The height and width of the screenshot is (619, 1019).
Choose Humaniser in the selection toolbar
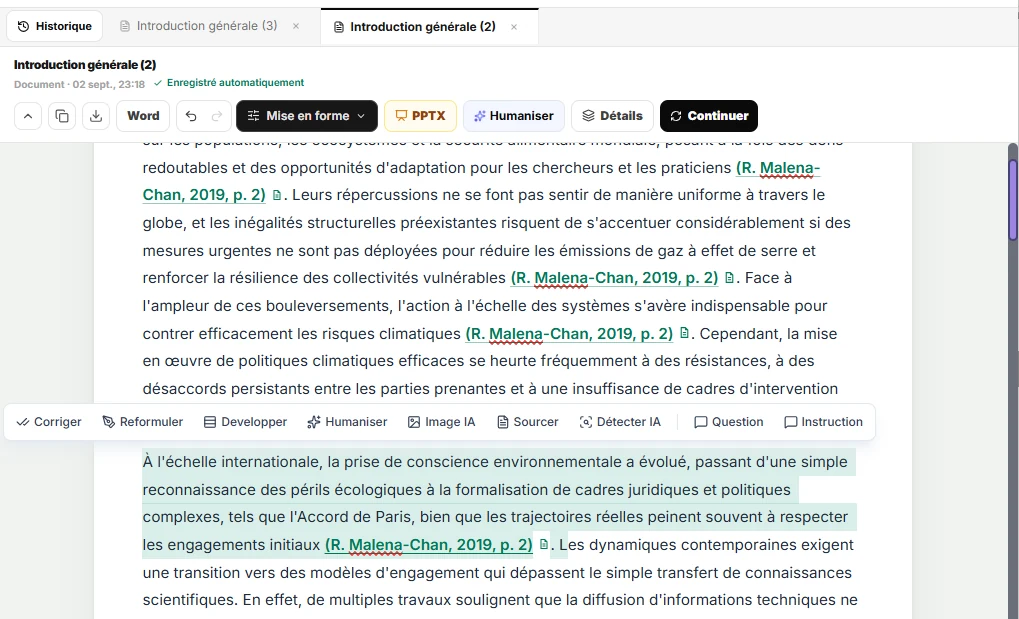[x=347, y=422]
